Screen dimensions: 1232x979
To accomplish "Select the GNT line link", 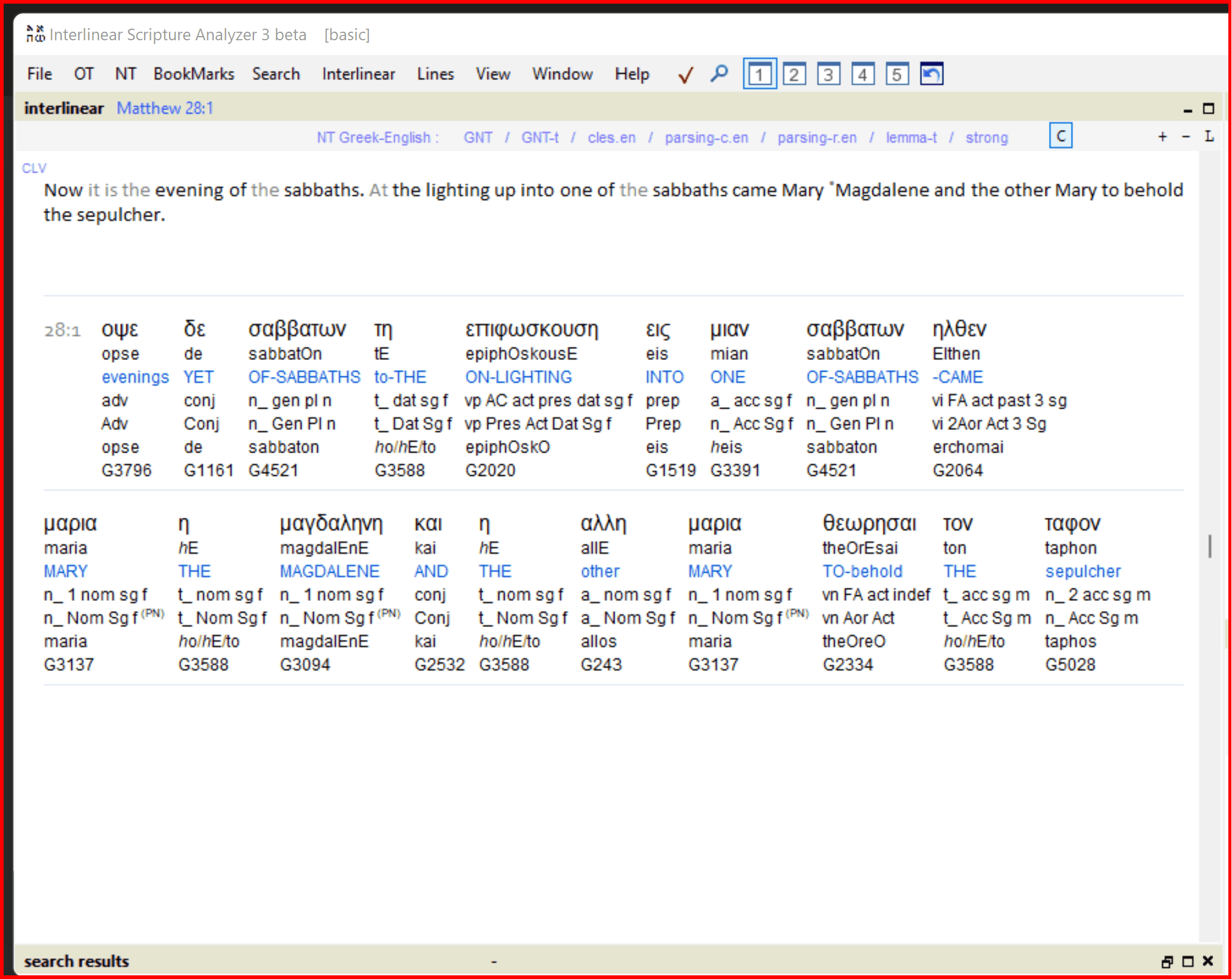I will pos(478,138).
